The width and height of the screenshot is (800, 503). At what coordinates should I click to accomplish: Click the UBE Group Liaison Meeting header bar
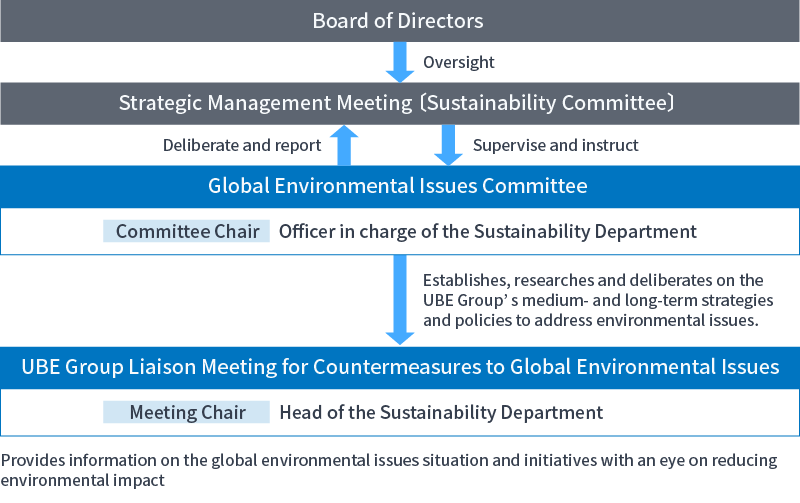tap(400, 367)
